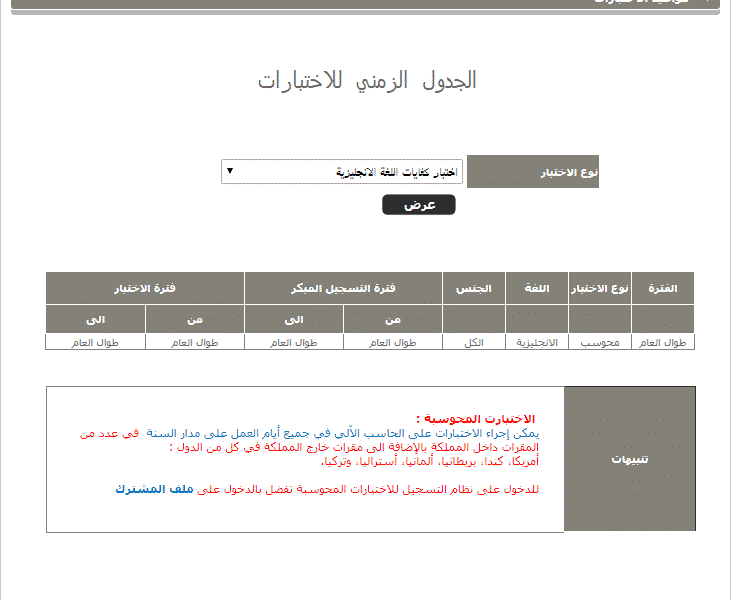Click the محوسب cell in the table

coord(600,343)
